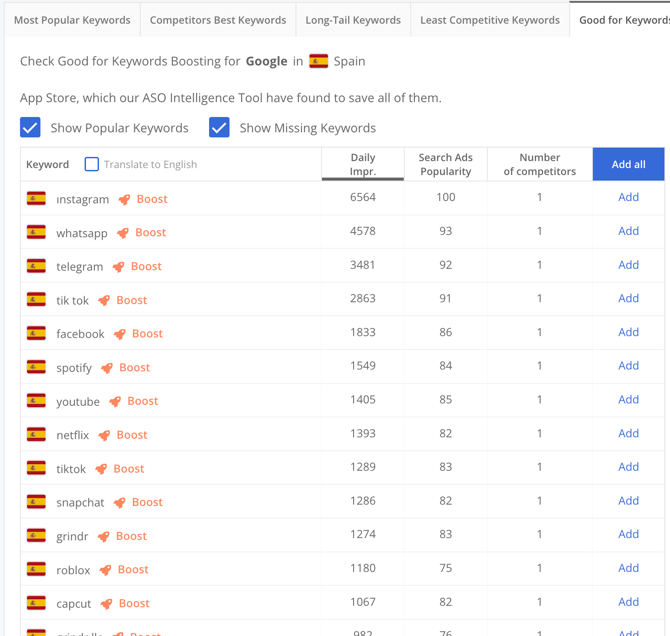
Task: Click the rocket Boost icon beside roblox
Action: point(105,570)
